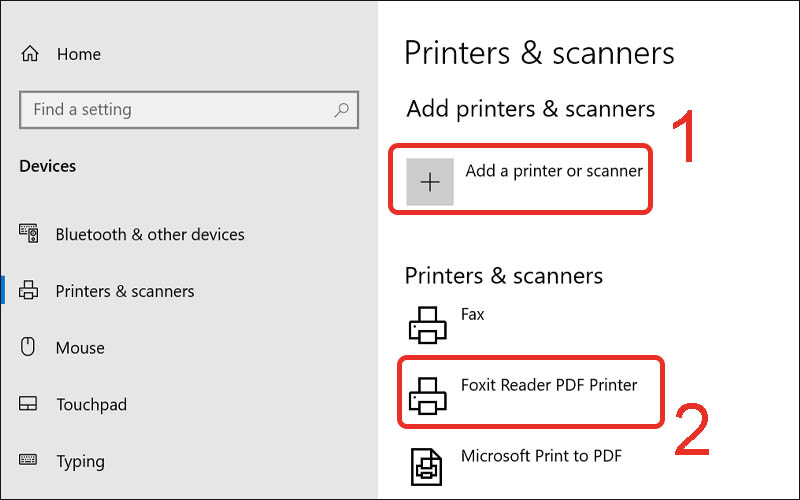Click the printer icon in the sidebar

point(29,292)
